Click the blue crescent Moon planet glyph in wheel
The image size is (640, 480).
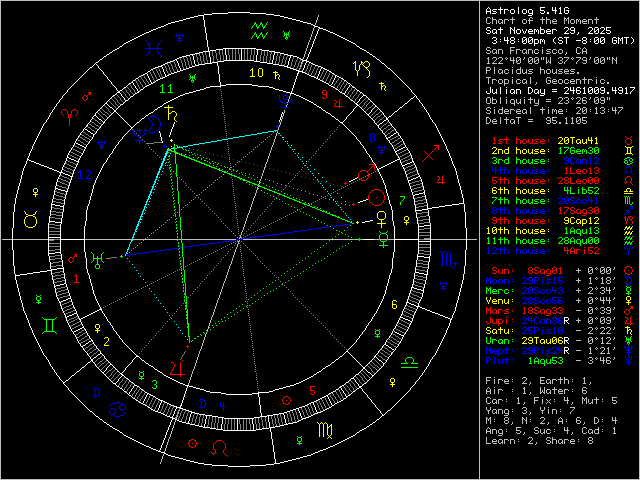[x=154, y=124]
